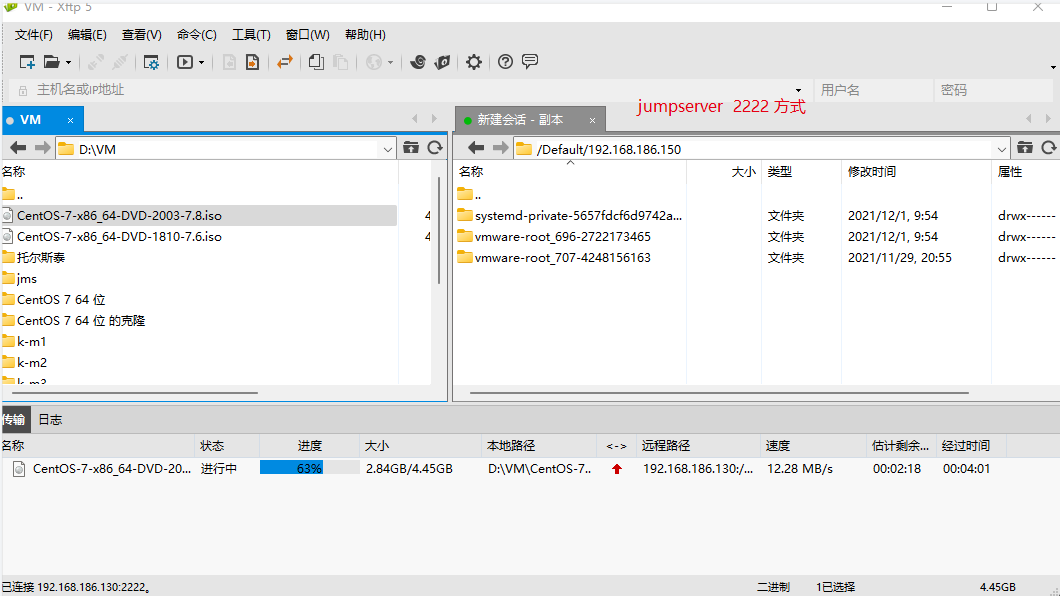Click the remote pane horizontal scrollbar

click(719, 392)
